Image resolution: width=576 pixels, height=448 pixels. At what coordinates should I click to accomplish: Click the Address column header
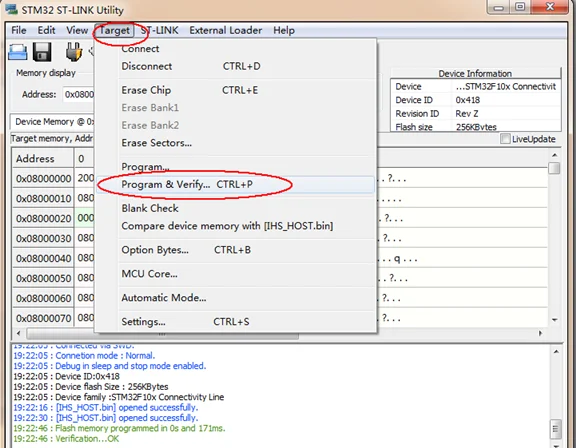point(43,159)
